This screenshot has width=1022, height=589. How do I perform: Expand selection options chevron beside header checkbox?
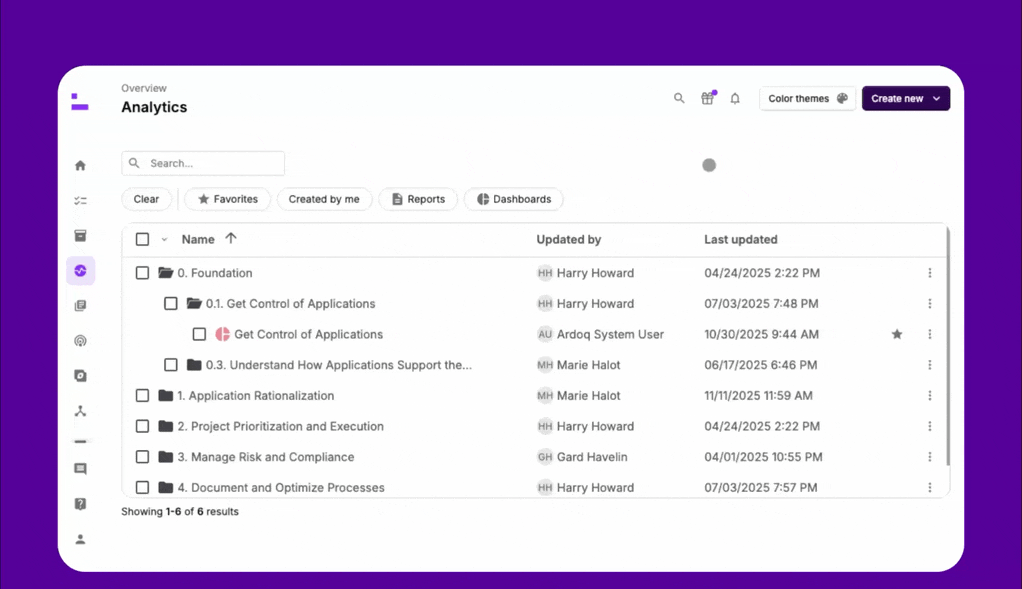click(x=164, y=240)
